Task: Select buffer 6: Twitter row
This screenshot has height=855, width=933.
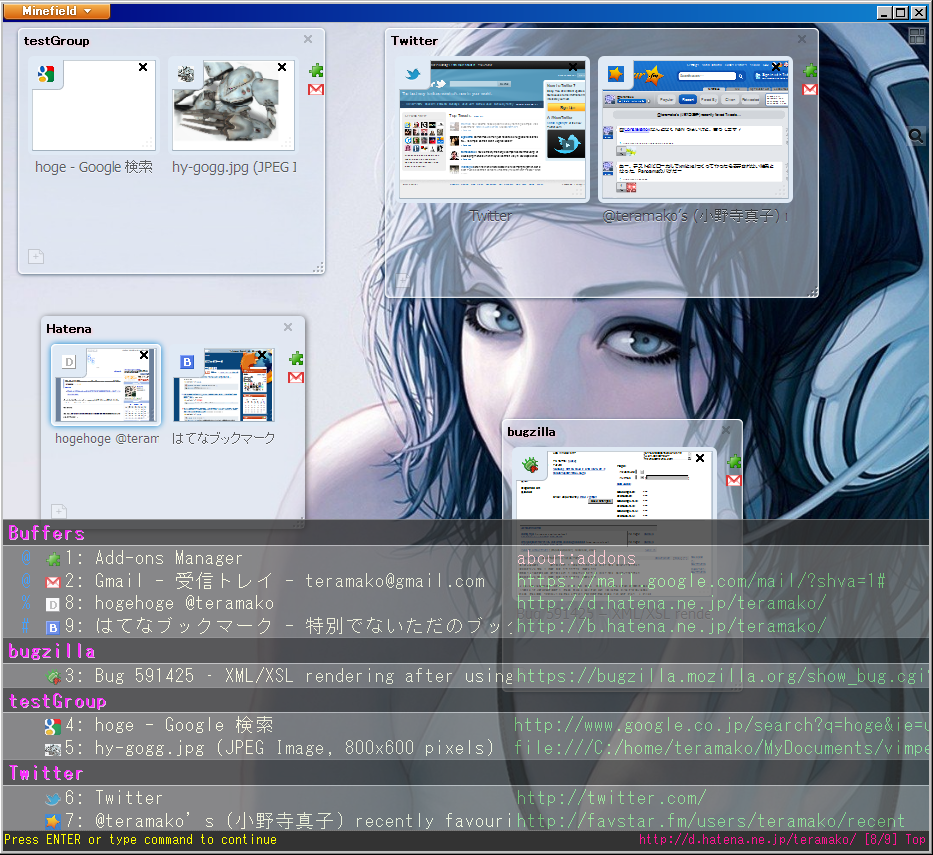Action: [x=466, y=798]
